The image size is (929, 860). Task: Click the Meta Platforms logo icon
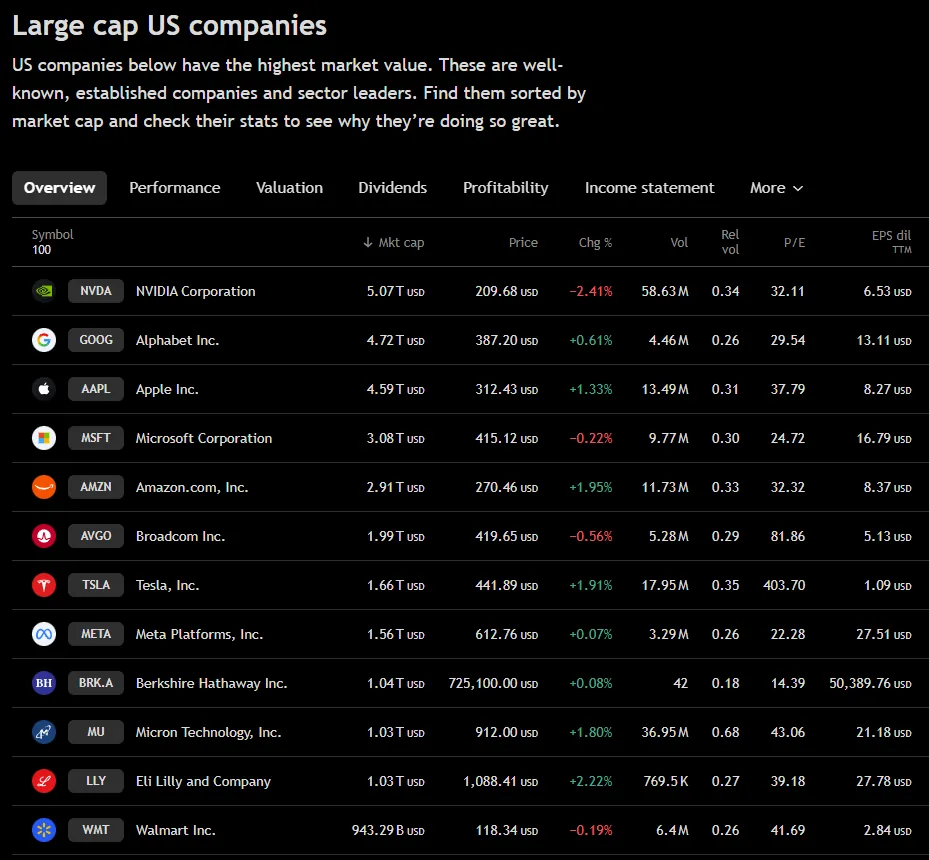(x=44, y=634)
